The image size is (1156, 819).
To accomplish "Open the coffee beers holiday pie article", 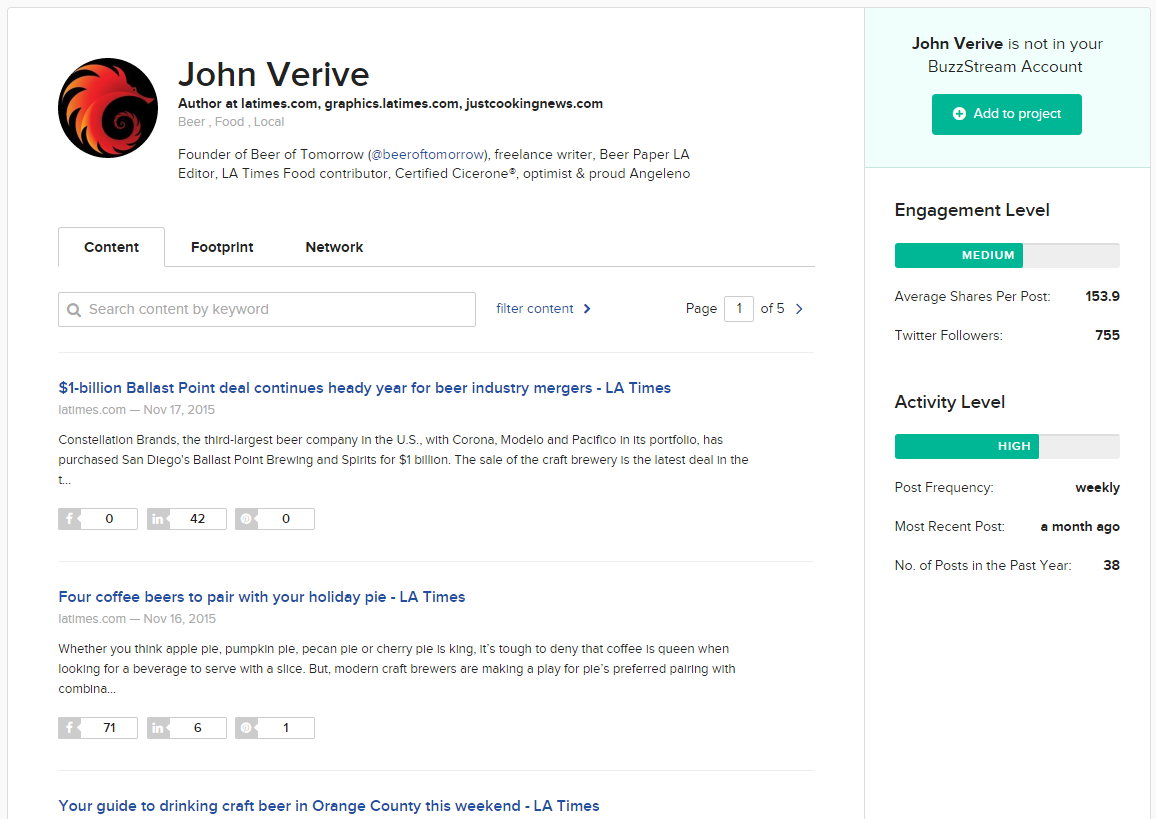I will [261, 596].
